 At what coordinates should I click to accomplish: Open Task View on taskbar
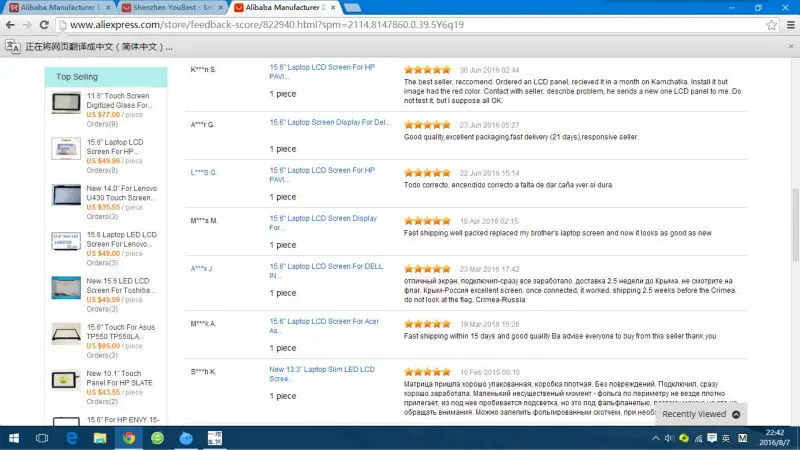(x=42, y=438)
